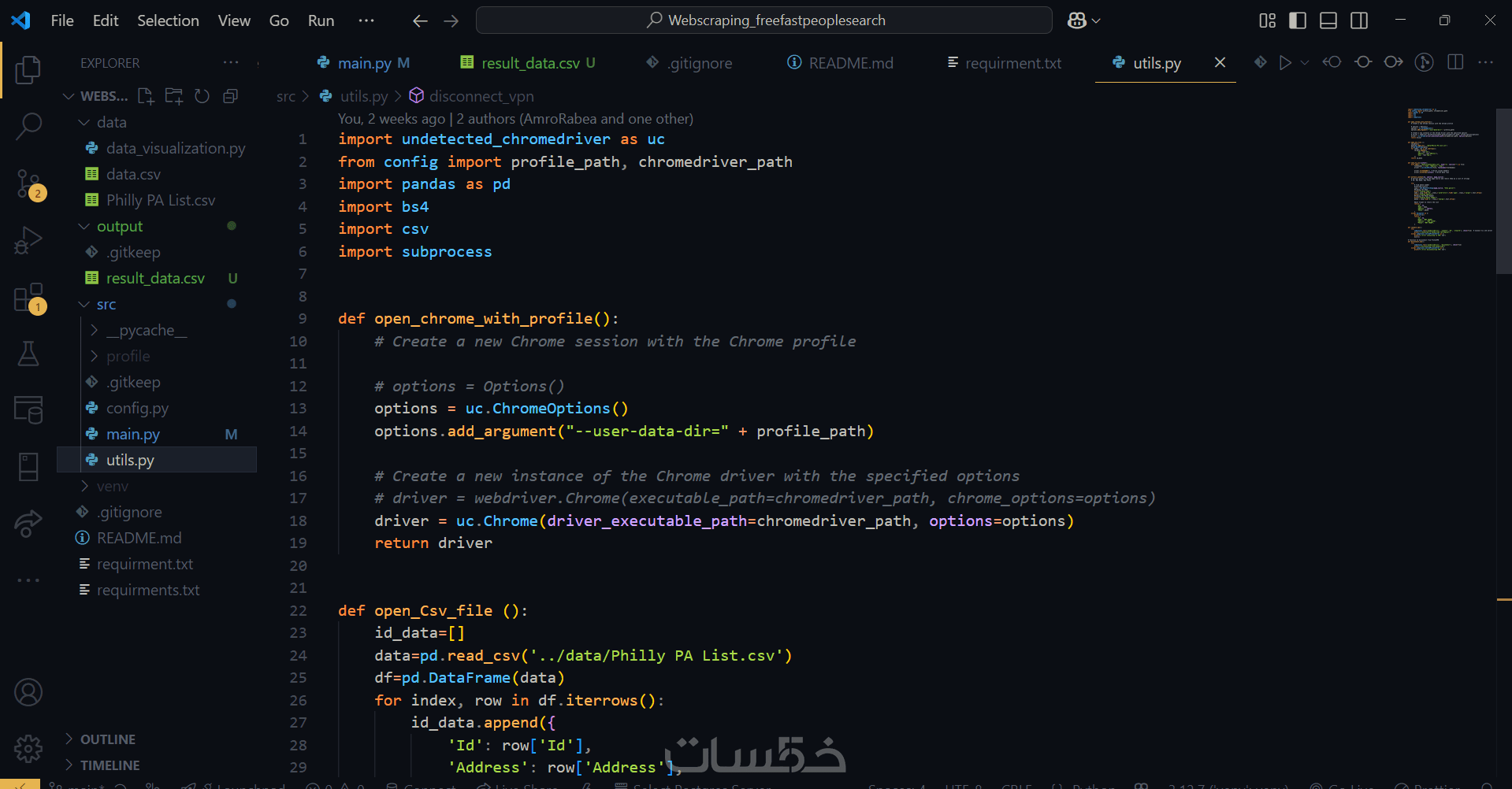Open the Manage gear menu
The height and width of the screenshot is (789, 1512).
pos(28,748)
